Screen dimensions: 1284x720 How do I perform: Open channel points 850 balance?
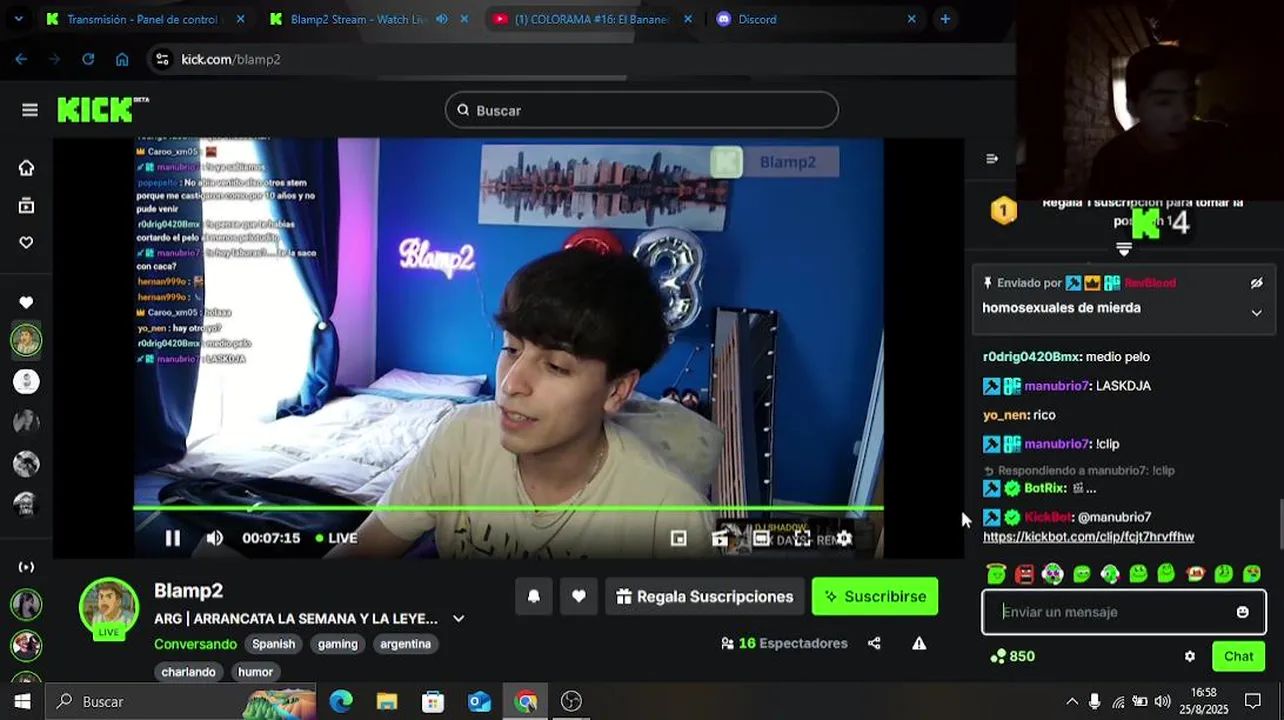coord(1011,656)
